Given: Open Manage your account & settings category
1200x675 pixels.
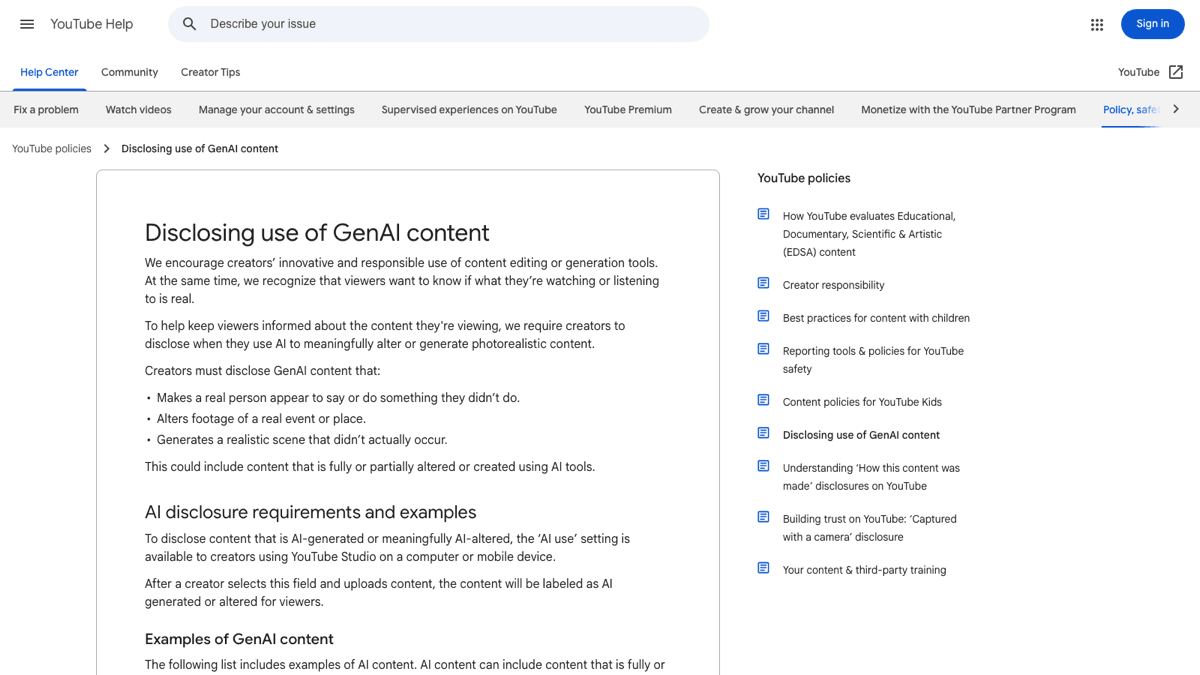Looking at the screenshot, I should tap(276, 110).
